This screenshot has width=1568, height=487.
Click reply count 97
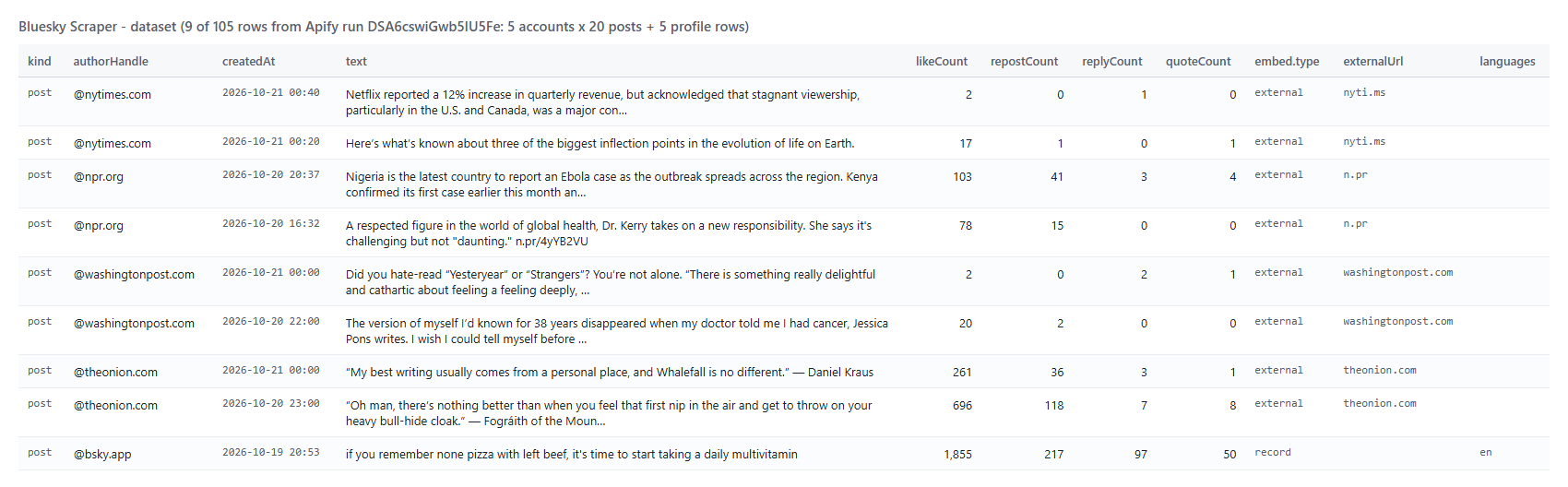click(1141, 455)
